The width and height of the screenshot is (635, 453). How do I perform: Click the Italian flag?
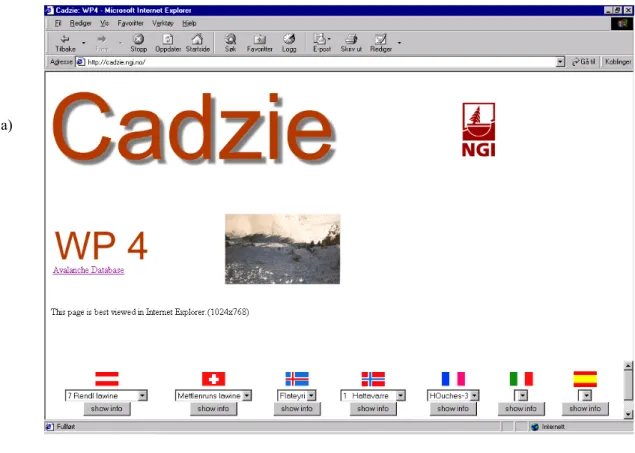point(521,379)
